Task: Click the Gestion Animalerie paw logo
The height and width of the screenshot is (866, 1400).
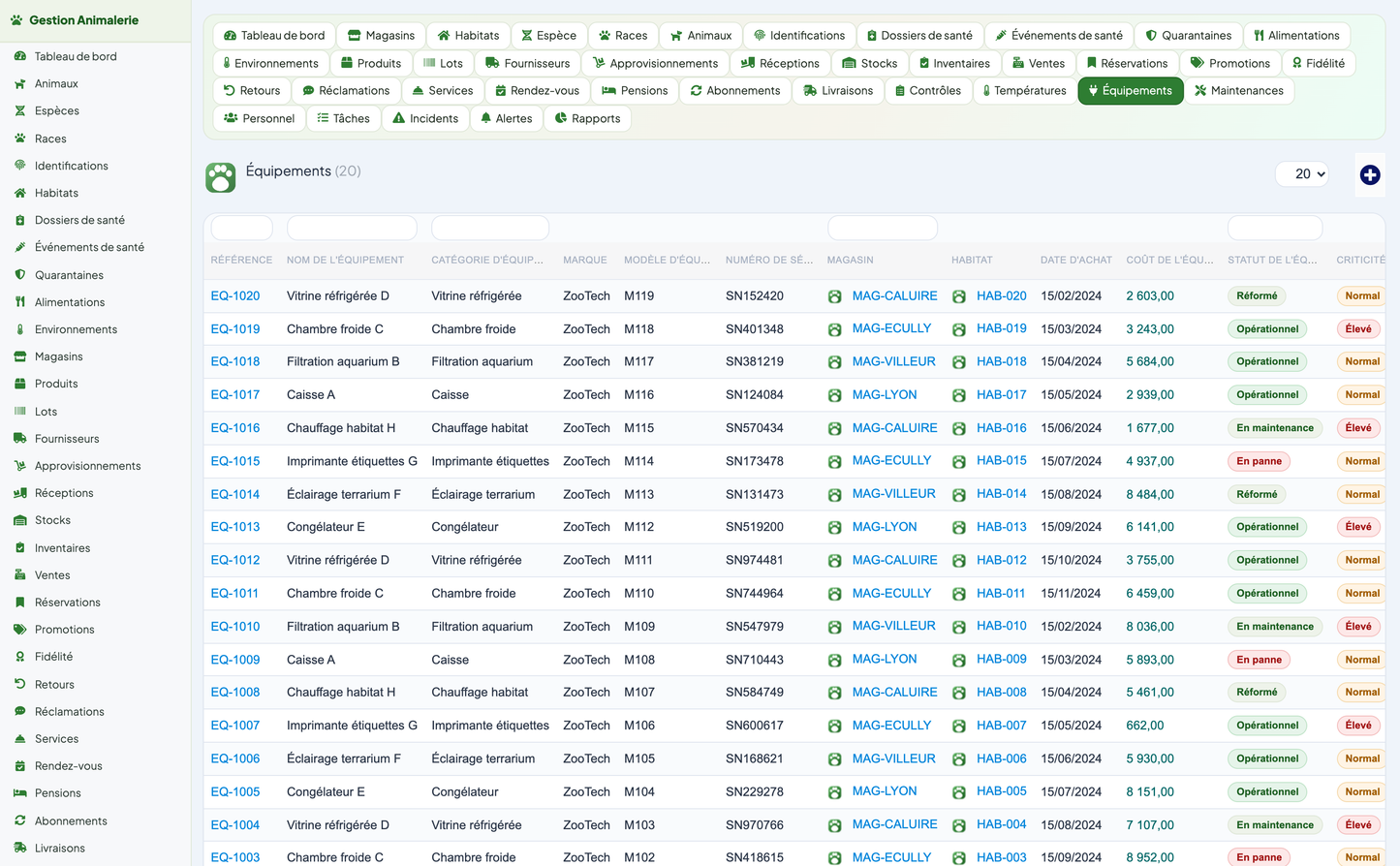Action: pyautogui.click(x=16, y=20)
